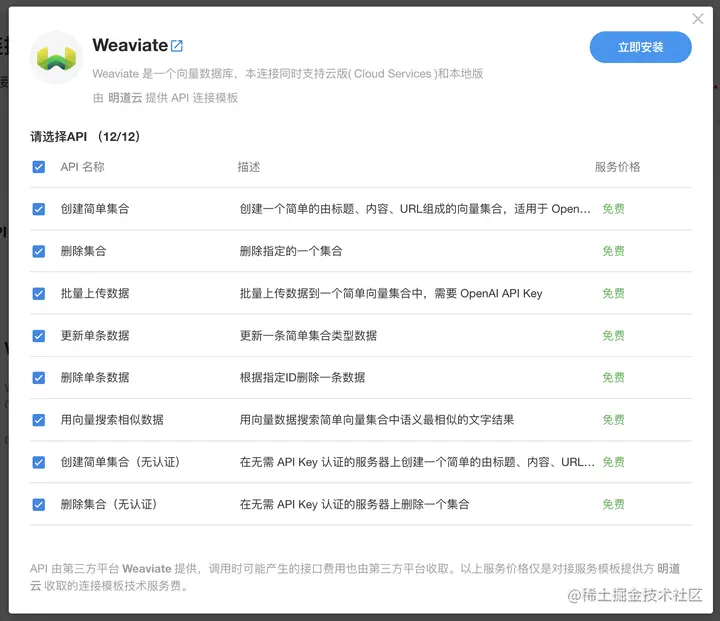Uncheck the 删除集合 checkbox
The height and width of the screenshot is (621, 720).
pyautogui.click(x=39, y=251)
